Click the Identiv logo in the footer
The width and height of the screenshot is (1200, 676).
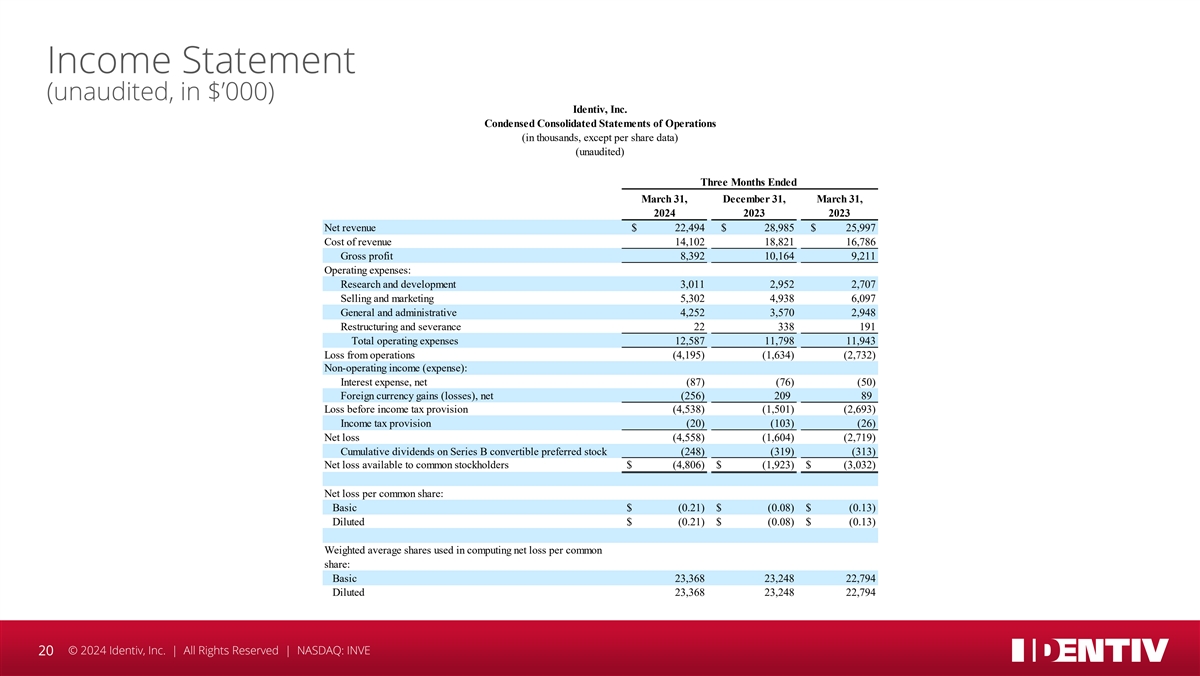click(1089, 650)
